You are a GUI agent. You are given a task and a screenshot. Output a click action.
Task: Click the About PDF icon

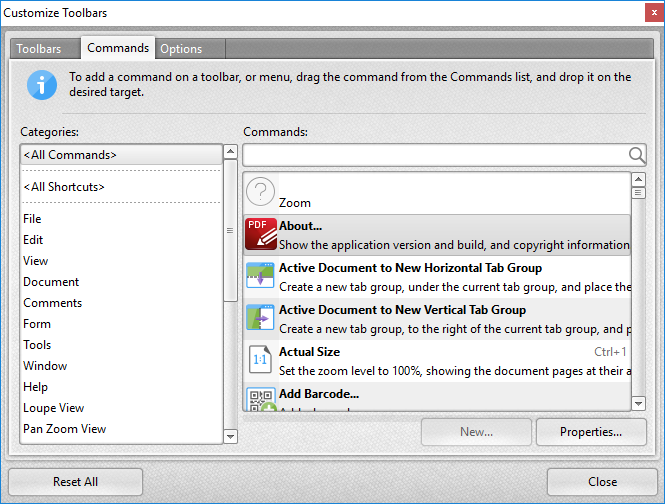261,235
